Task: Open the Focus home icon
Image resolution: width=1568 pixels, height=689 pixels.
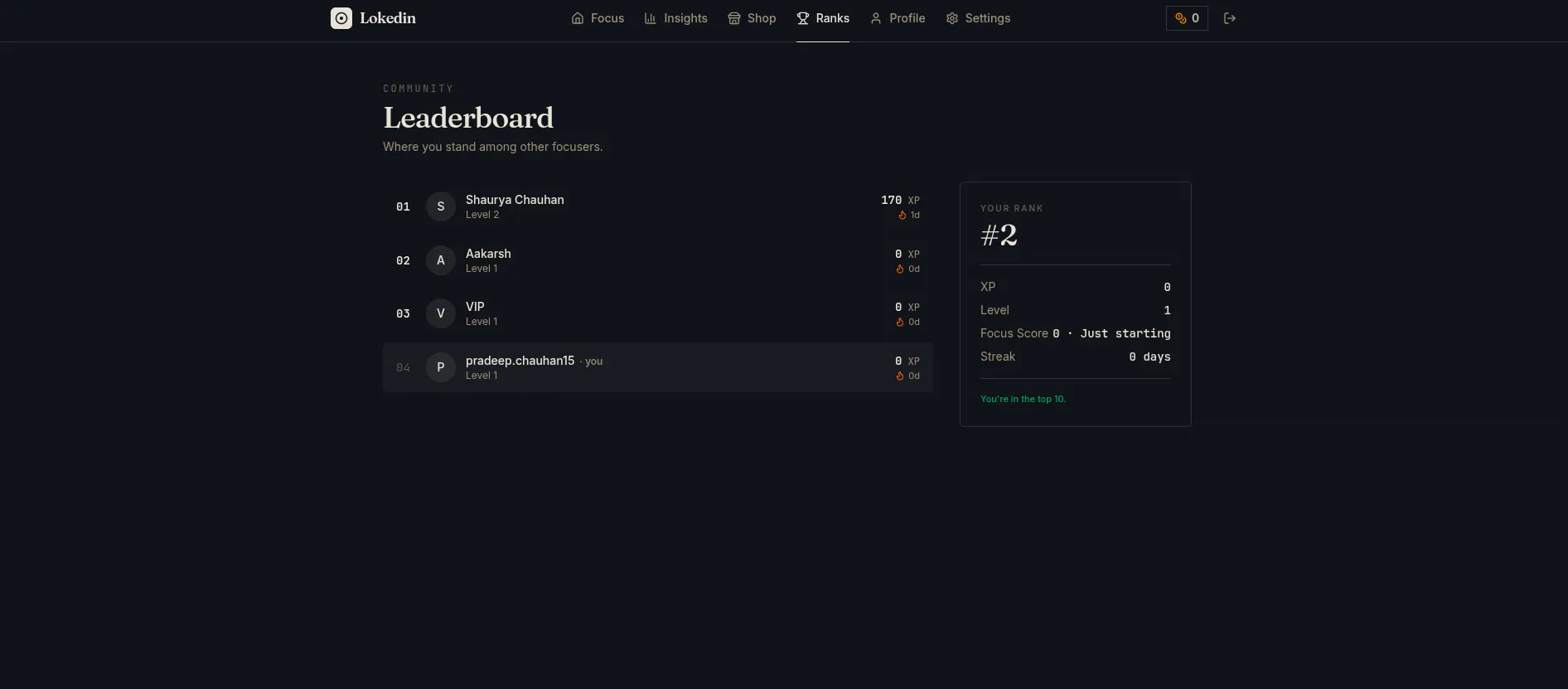Action: pyautogui.click(x=578, y=18)
